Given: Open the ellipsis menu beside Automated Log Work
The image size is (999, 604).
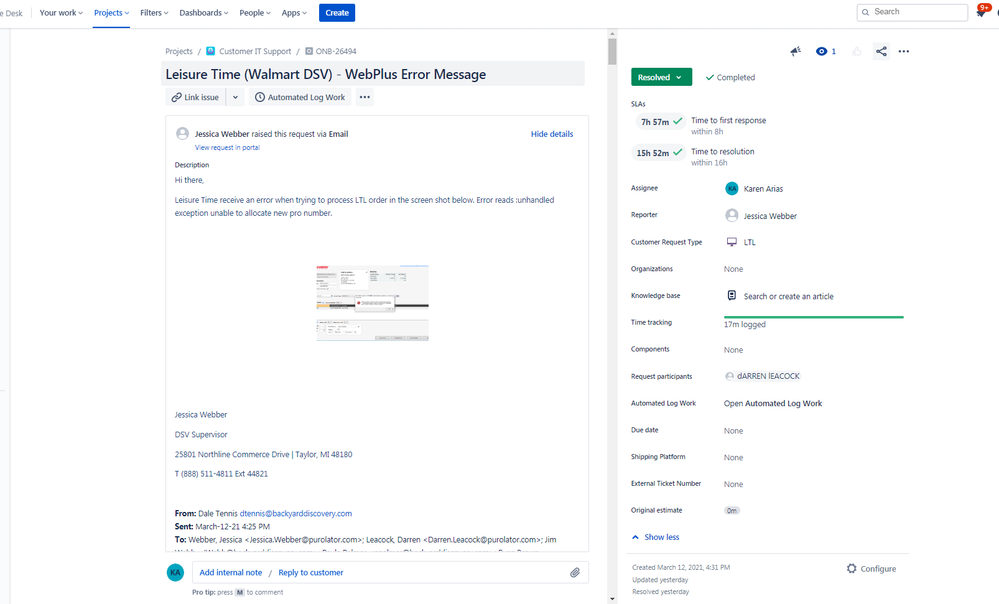Looking at the screenshot, I should coord(364,97).
